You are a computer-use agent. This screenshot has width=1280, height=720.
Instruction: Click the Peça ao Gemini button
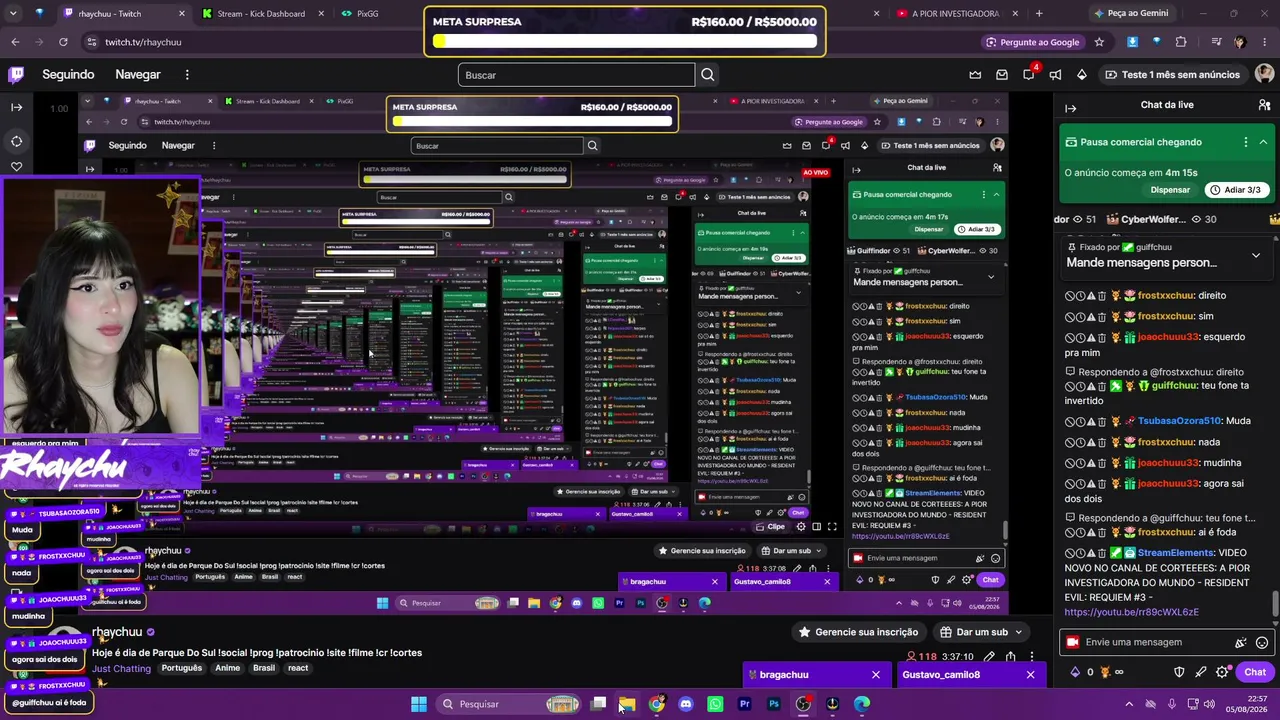click(1131, 14)
